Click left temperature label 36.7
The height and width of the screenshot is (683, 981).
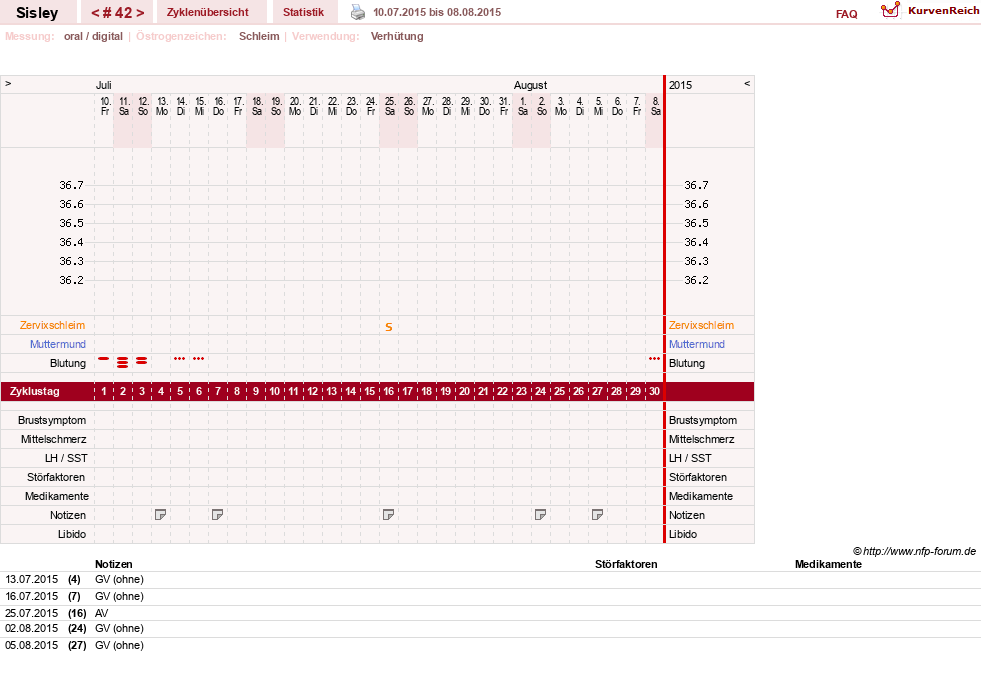(71, 185)
